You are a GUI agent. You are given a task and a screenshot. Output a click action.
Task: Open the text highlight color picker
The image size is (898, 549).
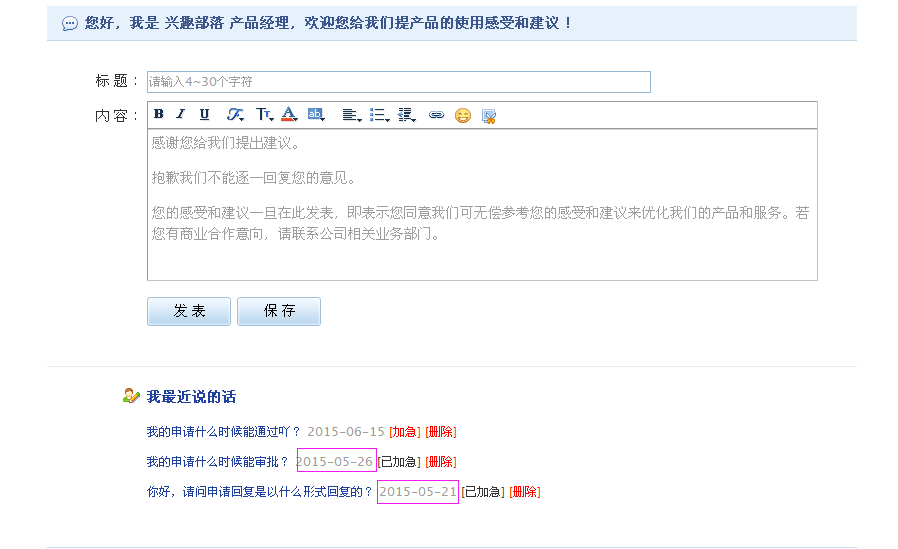(316, 114)
